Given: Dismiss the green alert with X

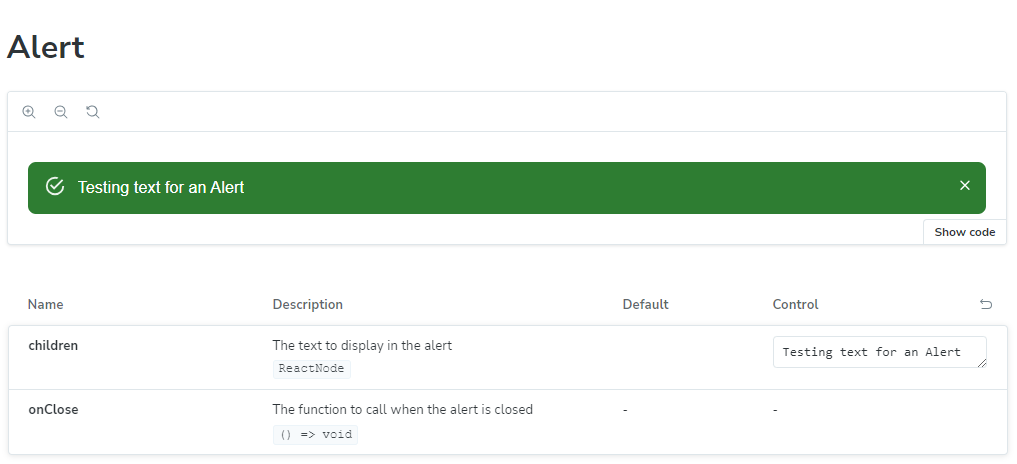Looking at the screenshot, I should (965, 186).
